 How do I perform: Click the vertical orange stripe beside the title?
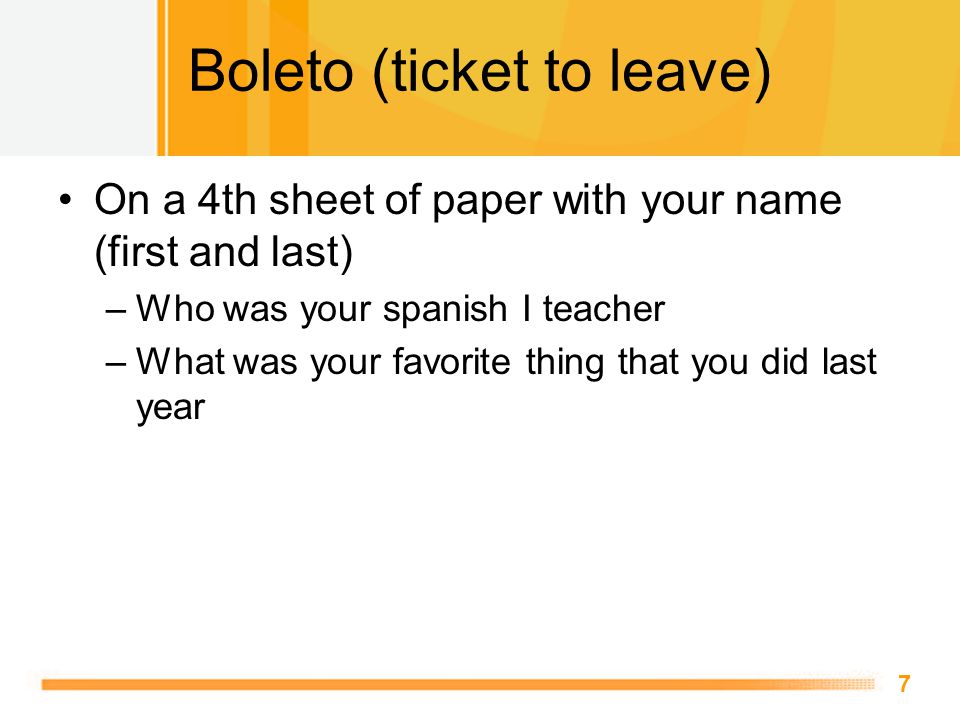(162, 78)
